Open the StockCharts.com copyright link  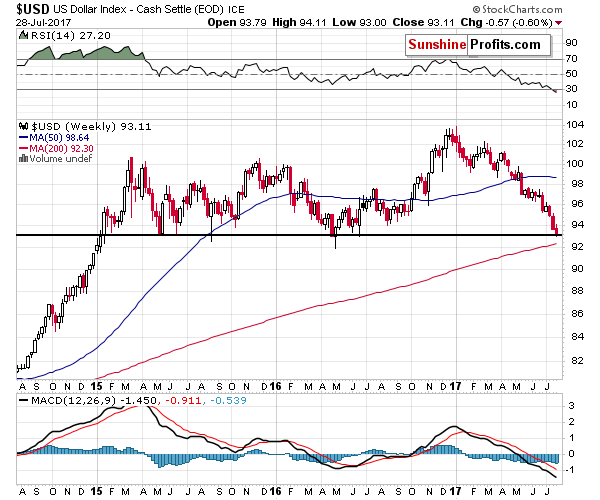pyautogui.click(x=517, y=9)
